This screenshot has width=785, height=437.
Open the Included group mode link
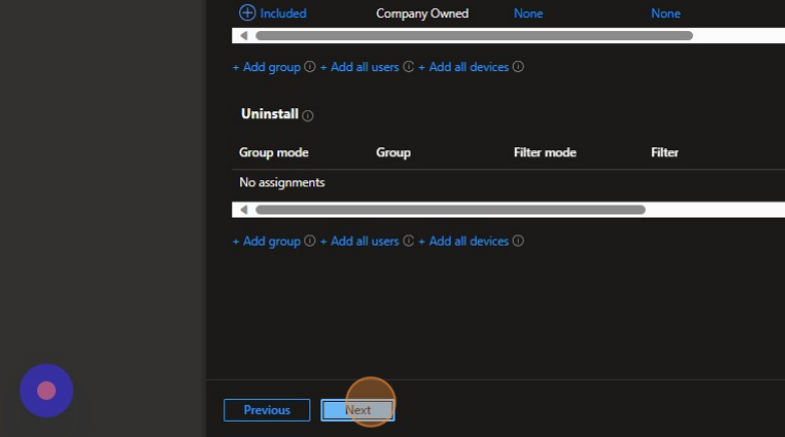pos(283,13)
